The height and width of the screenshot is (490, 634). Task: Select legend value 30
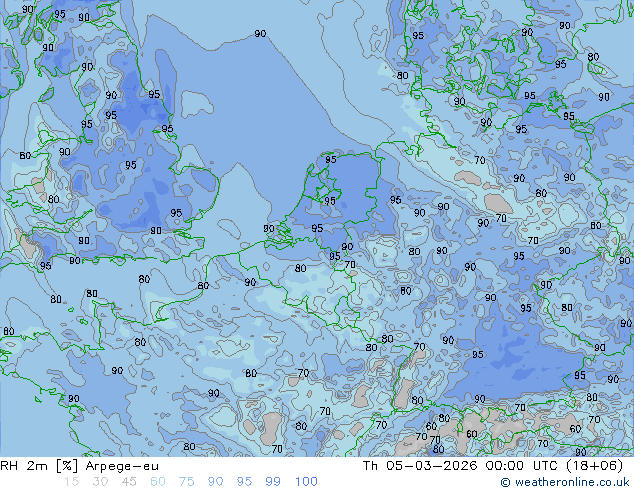pos(100,482)
